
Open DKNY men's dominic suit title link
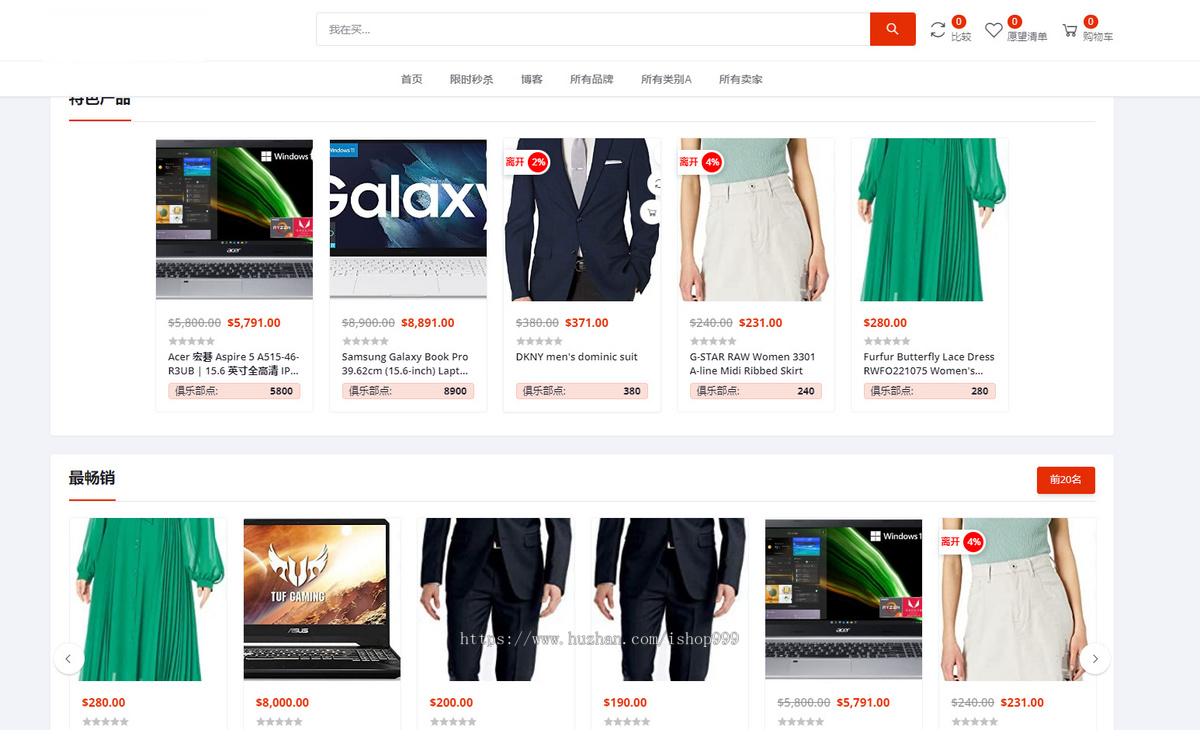point(577,357)
